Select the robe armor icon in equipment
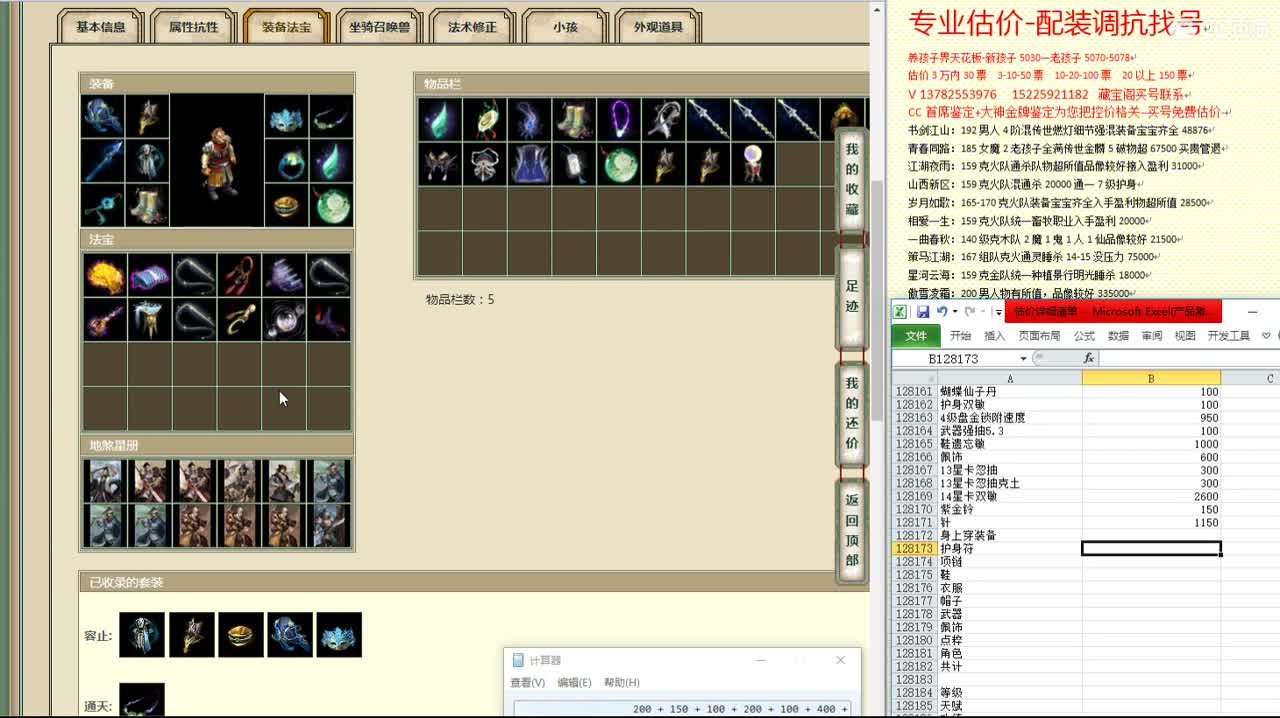1280x718 pixels. pyautogui.click(x=147, y=161)
